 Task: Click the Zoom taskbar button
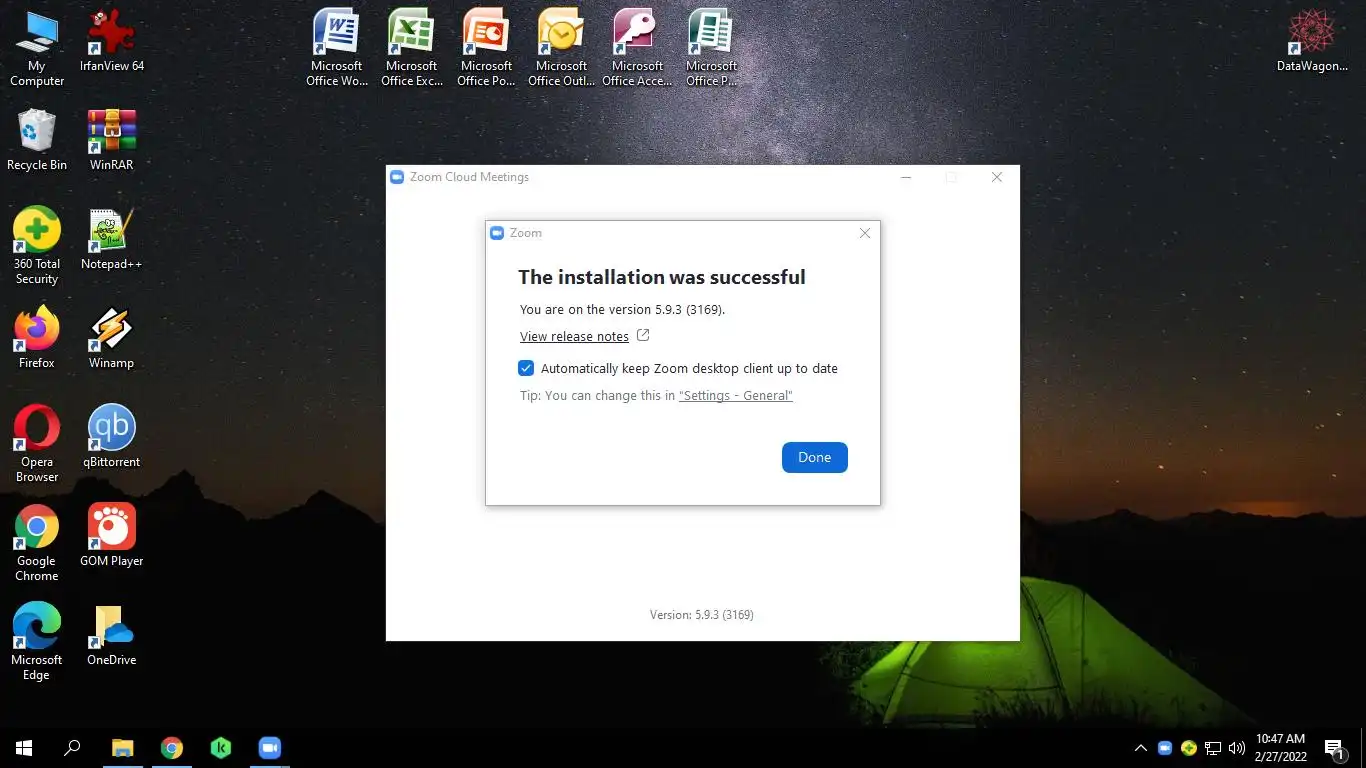(269, 747)
